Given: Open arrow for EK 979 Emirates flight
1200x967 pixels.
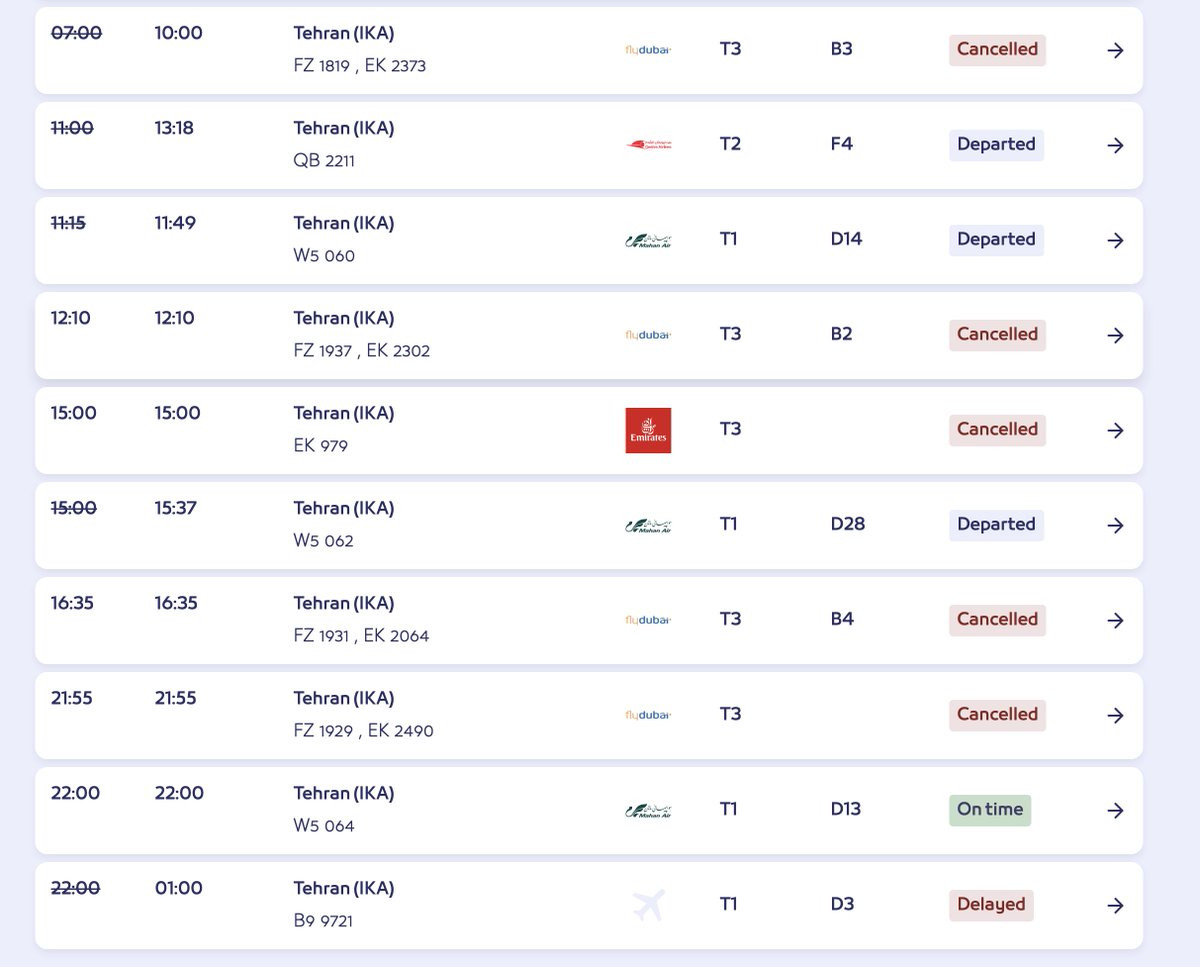Looking at the screenshot, I should click(1115, 430).
